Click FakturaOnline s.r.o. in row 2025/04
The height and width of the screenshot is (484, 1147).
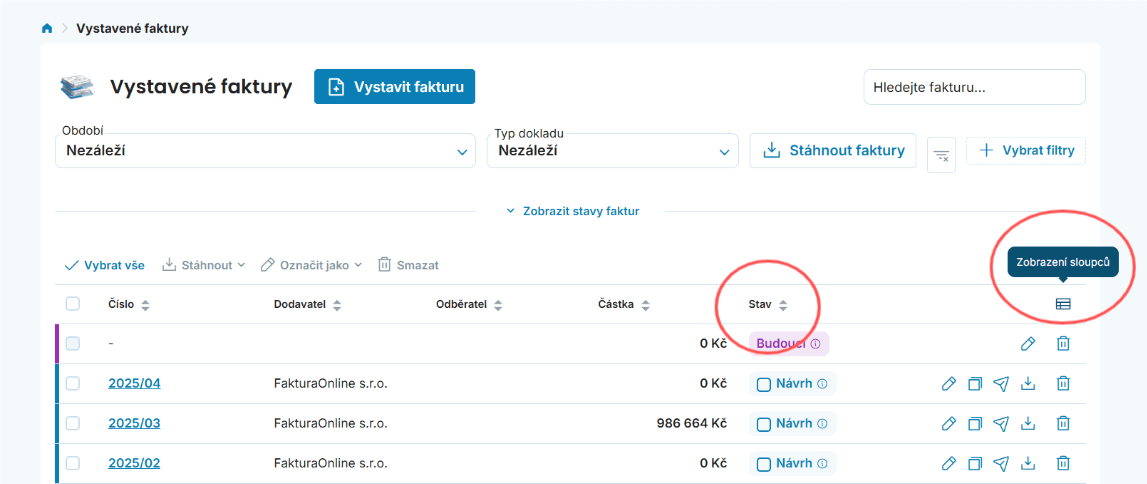(x=330, y=383)
